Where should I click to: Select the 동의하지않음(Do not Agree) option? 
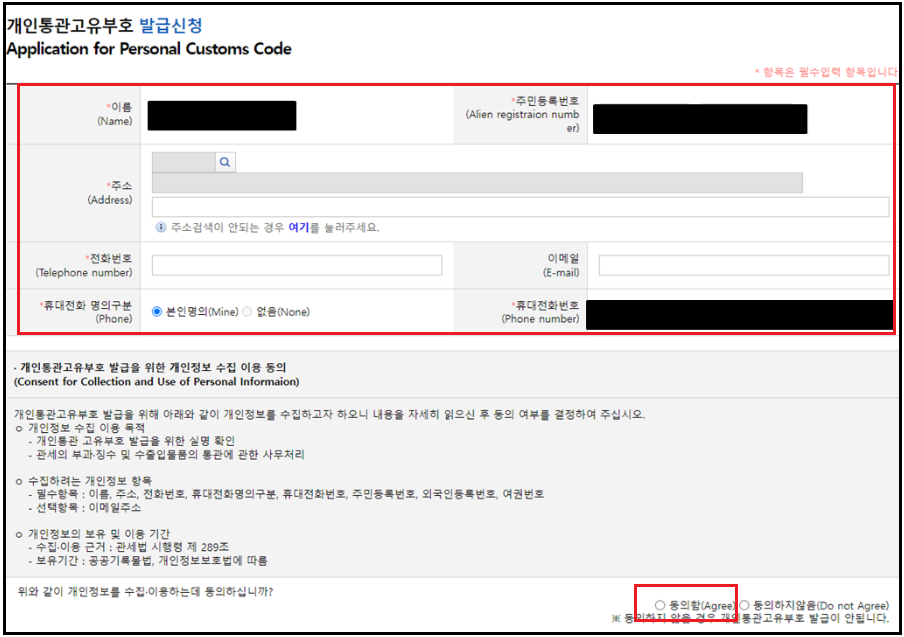743,606
